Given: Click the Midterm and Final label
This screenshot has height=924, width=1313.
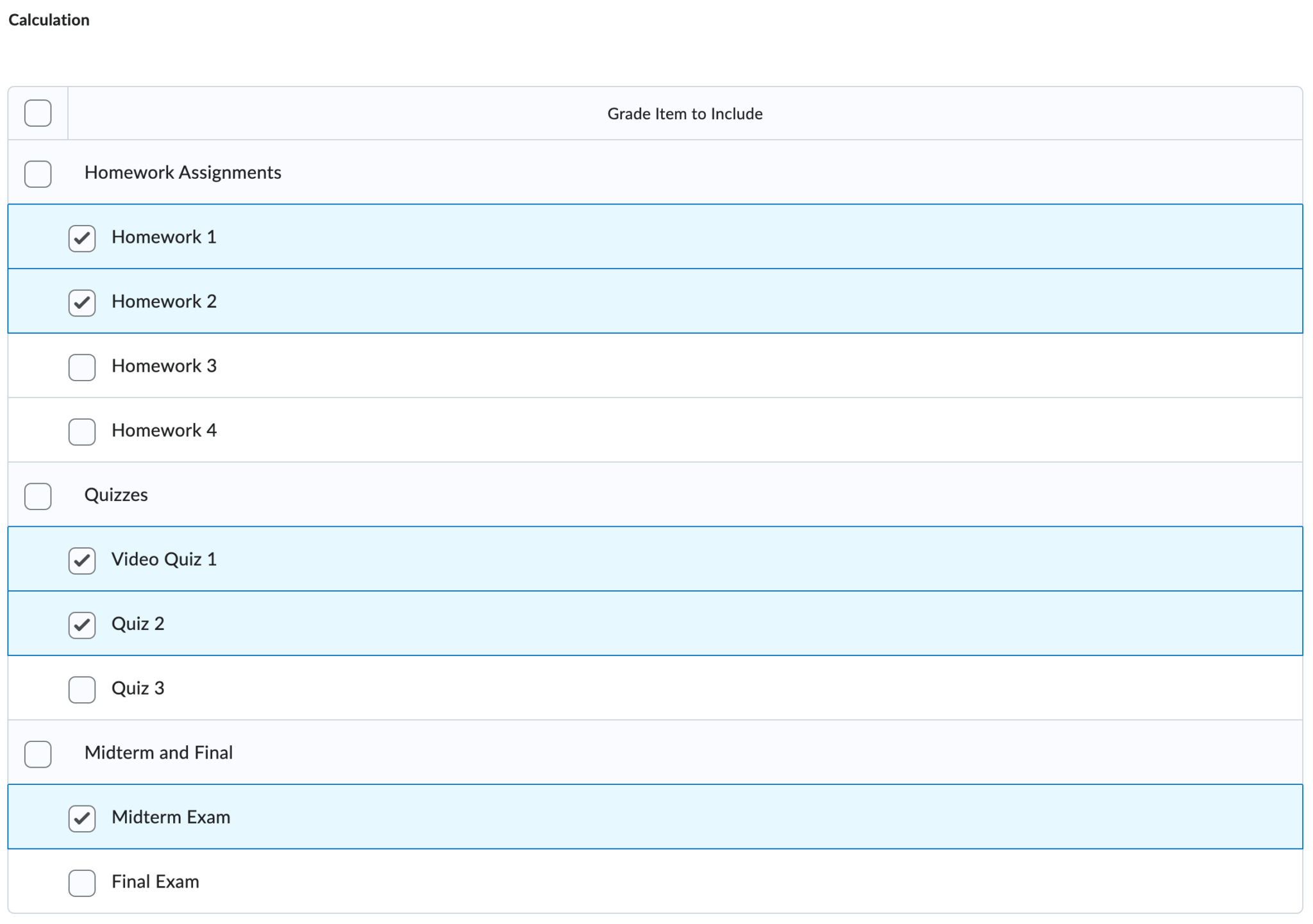Looking at the screenshot, I should click(158, 752).
